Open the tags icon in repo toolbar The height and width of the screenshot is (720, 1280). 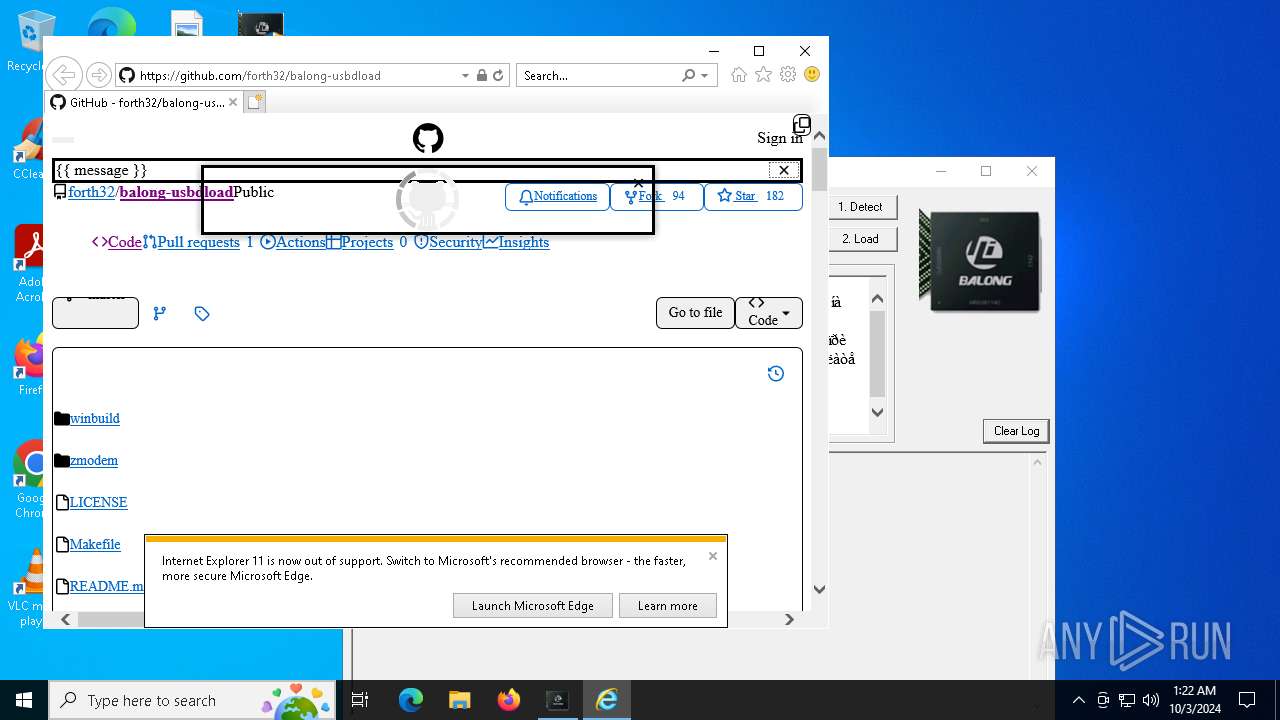(202, 313)
